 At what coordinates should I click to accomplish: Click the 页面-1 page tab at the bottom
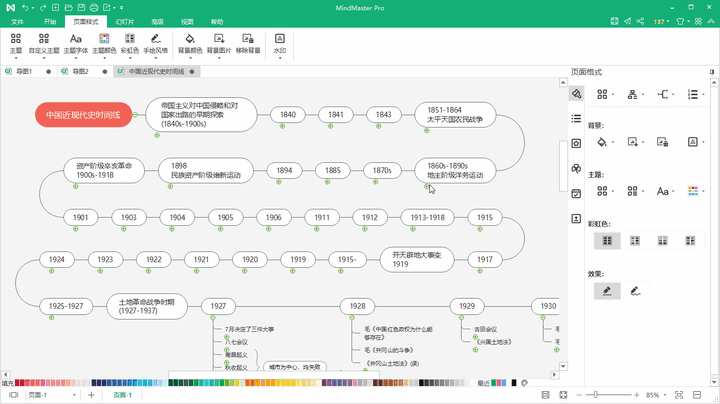123,395
